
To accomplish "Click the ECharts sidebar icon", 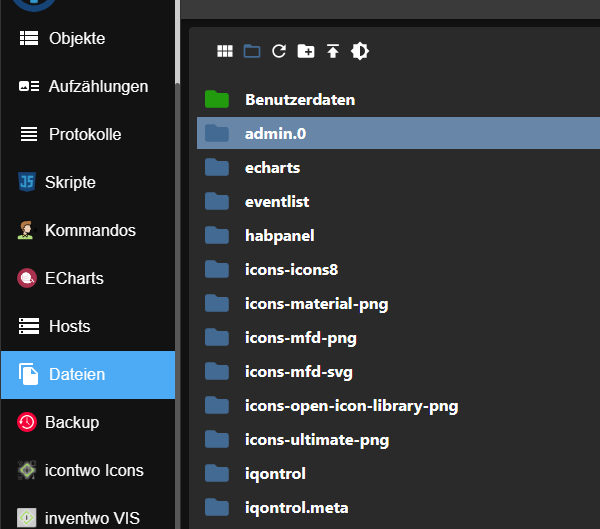I will 27,278.
